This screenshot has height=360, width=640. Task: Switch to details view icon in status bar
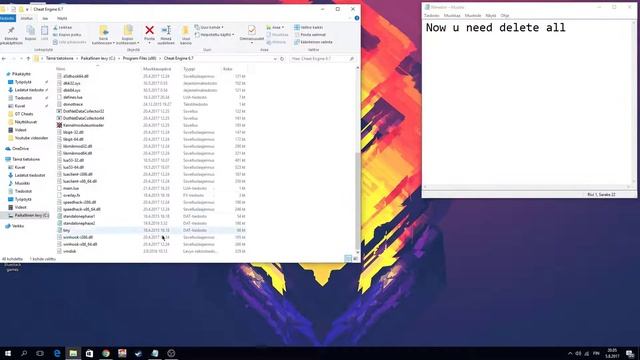348,258
